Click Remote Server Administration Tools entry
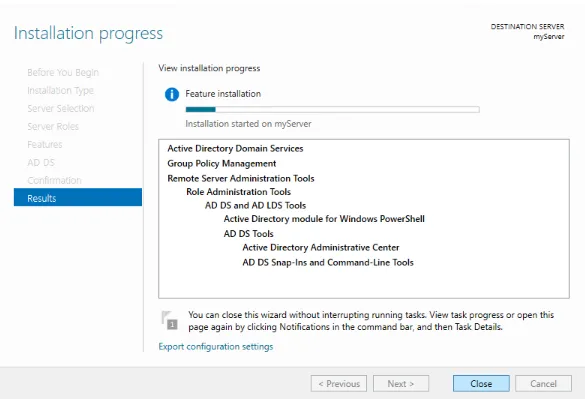585x399 pixels. [241, 178]
